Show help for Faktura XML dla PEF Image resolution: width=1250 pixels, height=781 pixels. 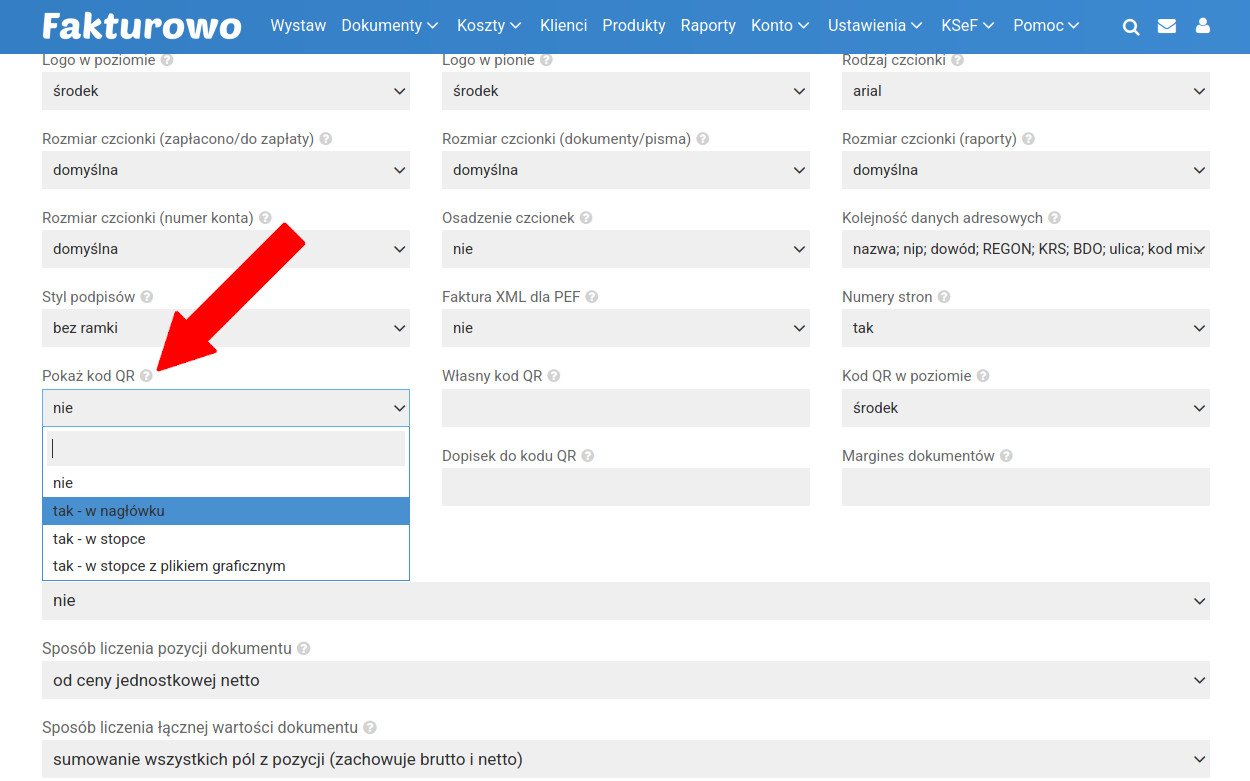coord(592,297)
